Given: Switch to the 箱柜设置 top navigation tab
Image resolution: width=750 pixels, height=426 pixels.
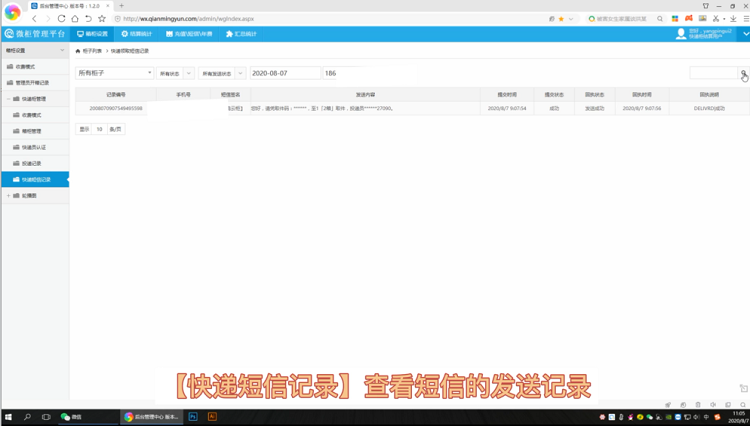Looking at the screenshot, I should point(92,34).
